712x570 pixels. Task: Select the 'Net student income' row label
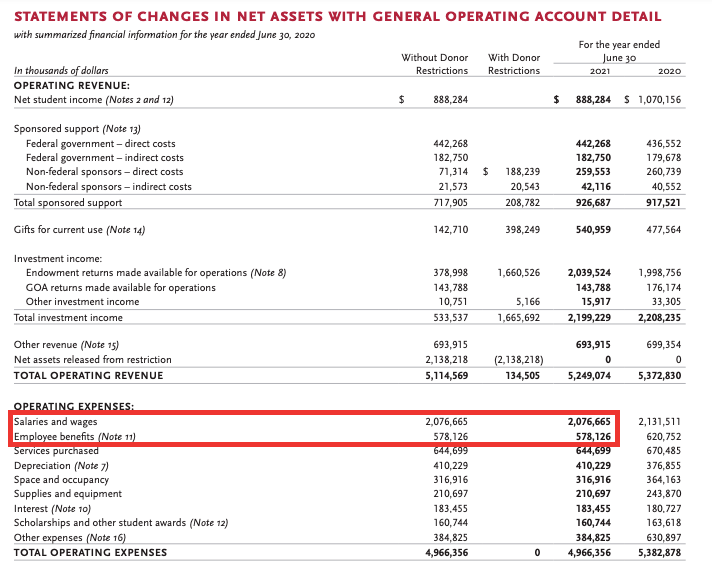click(94, 100)
